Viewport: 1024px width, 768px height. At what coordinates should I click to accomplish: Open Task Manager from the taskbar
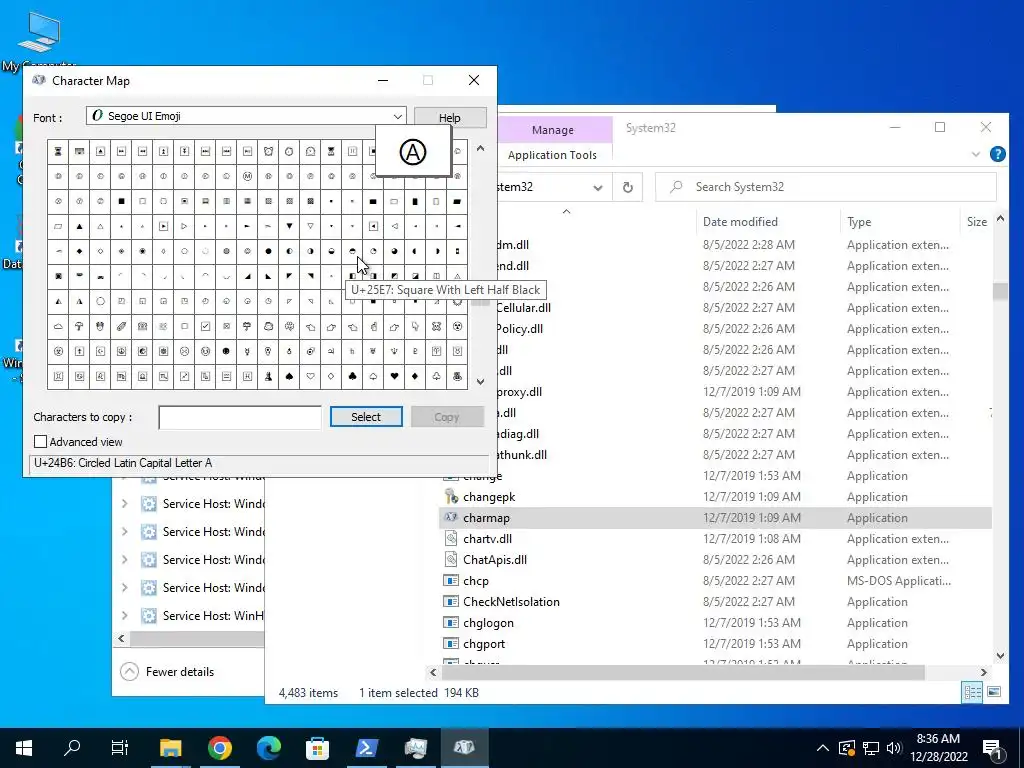(x=415, y=748)
